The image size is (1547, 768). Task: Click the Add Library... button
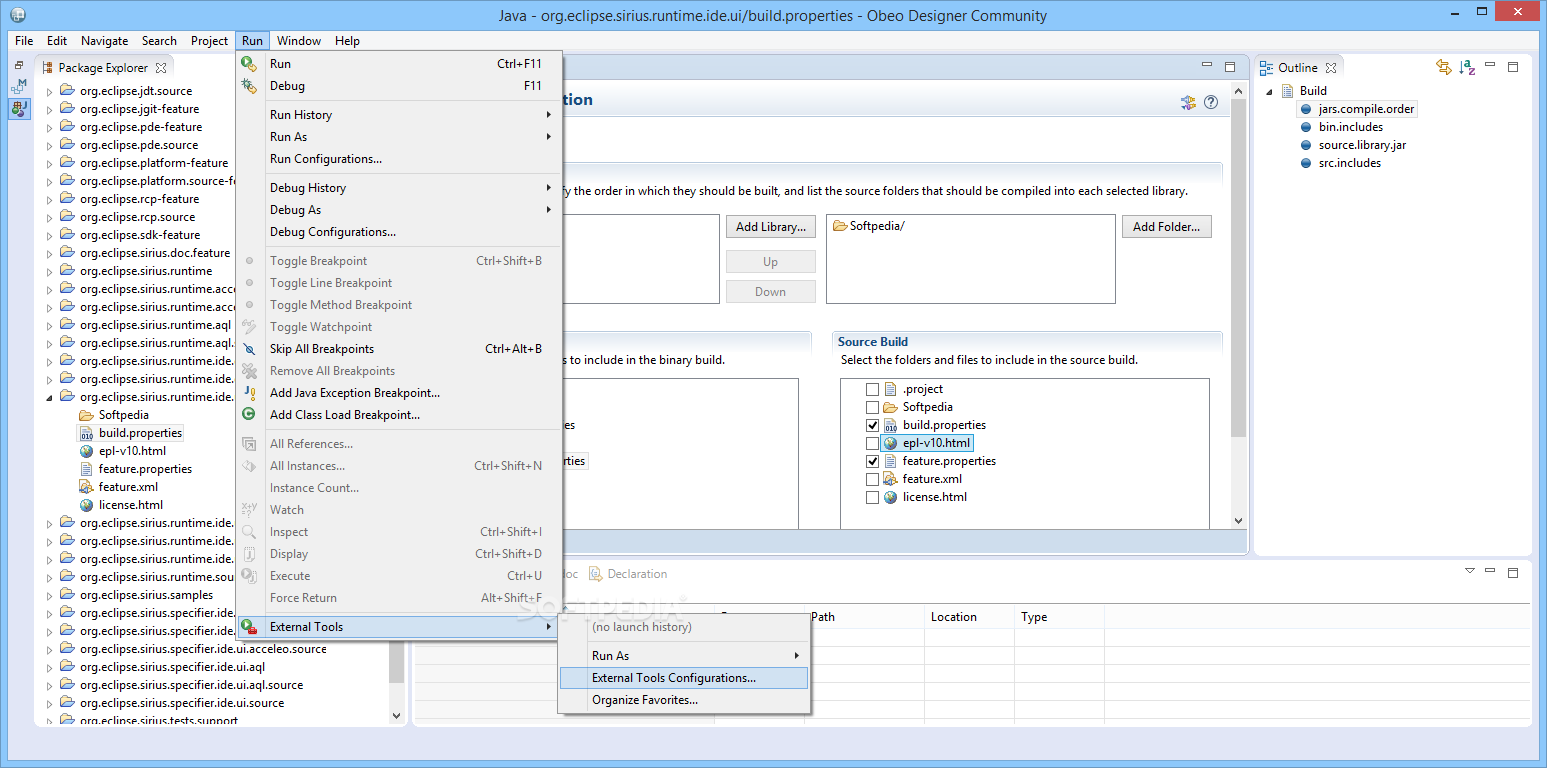click(x=771, y=227)
